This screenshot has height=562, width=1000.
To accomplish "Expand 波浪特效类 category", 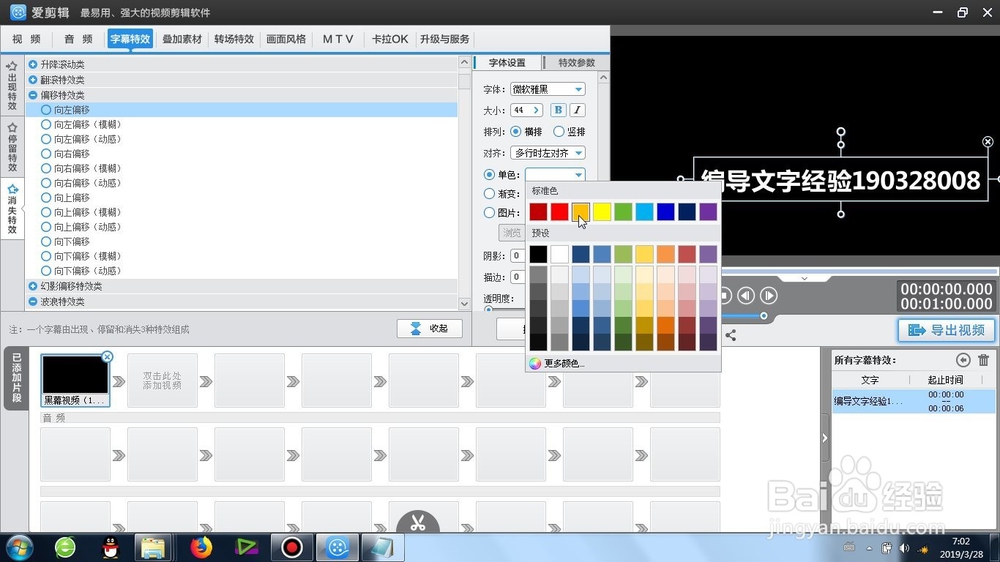I will coord(33,302).
